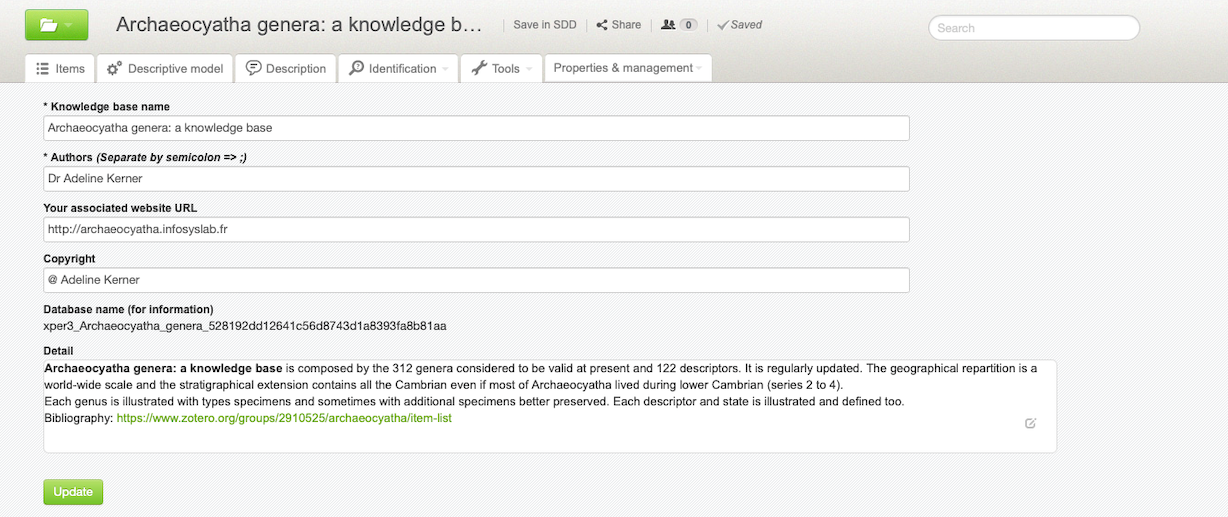
Task: Click into the Authors input field
Action: click(476, 178)
